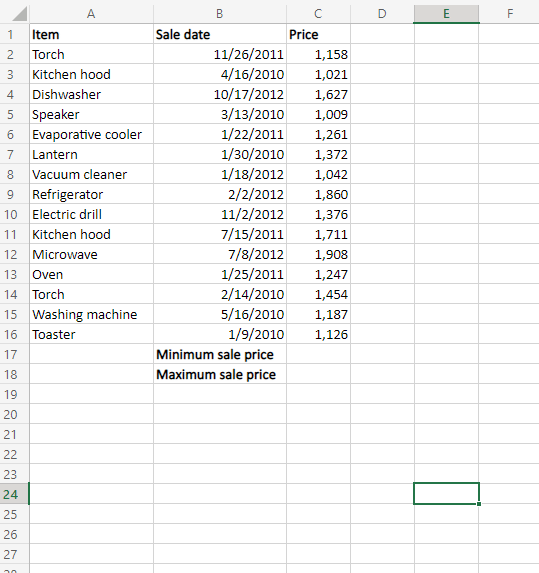This screenshot has width=539, height=573.
Task: Select the price 1,908
Action: point(318,254)
